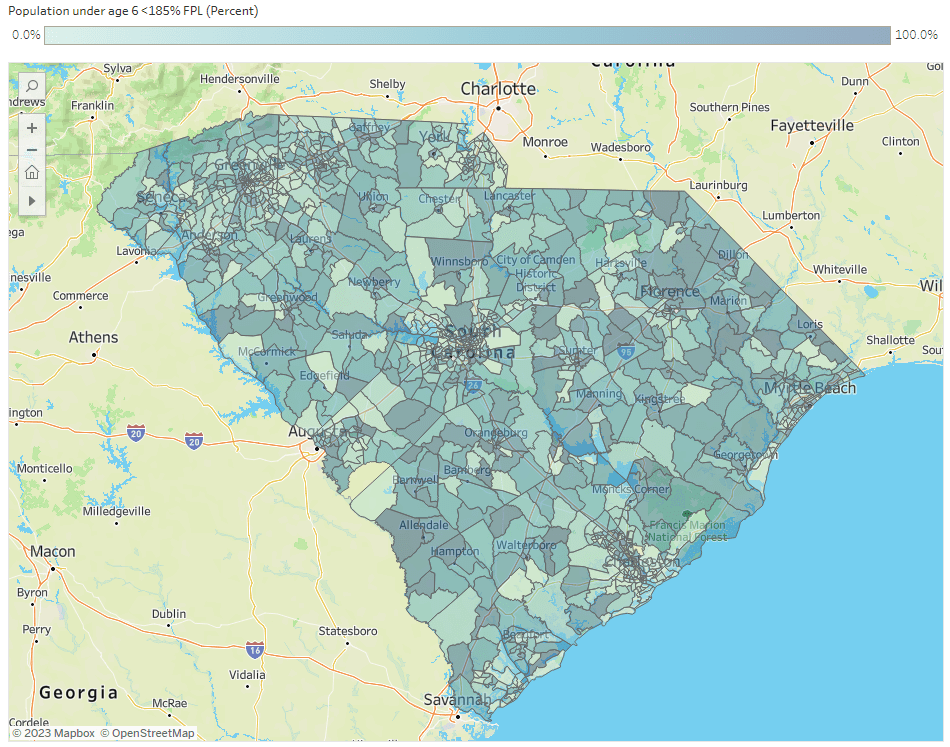
Task: Click the Interstate 20 shield near Augusta
Action: pos(194,440)
